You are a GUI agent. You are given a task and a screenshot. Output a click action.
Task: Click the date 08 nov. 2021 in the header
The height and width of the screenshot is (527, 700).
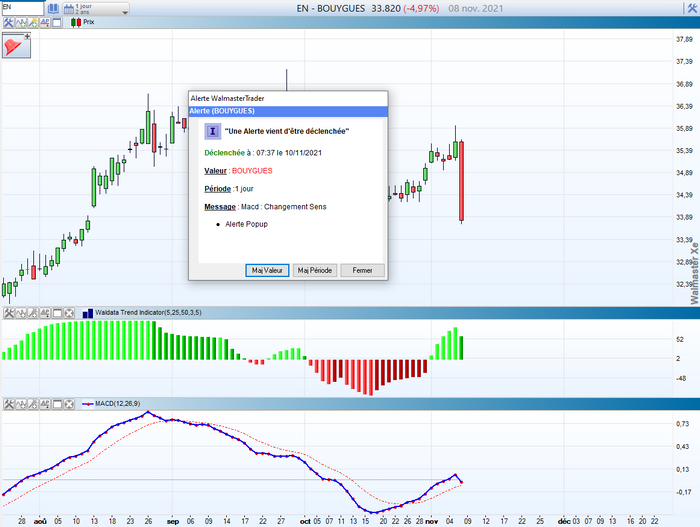[x=475, y=8]
